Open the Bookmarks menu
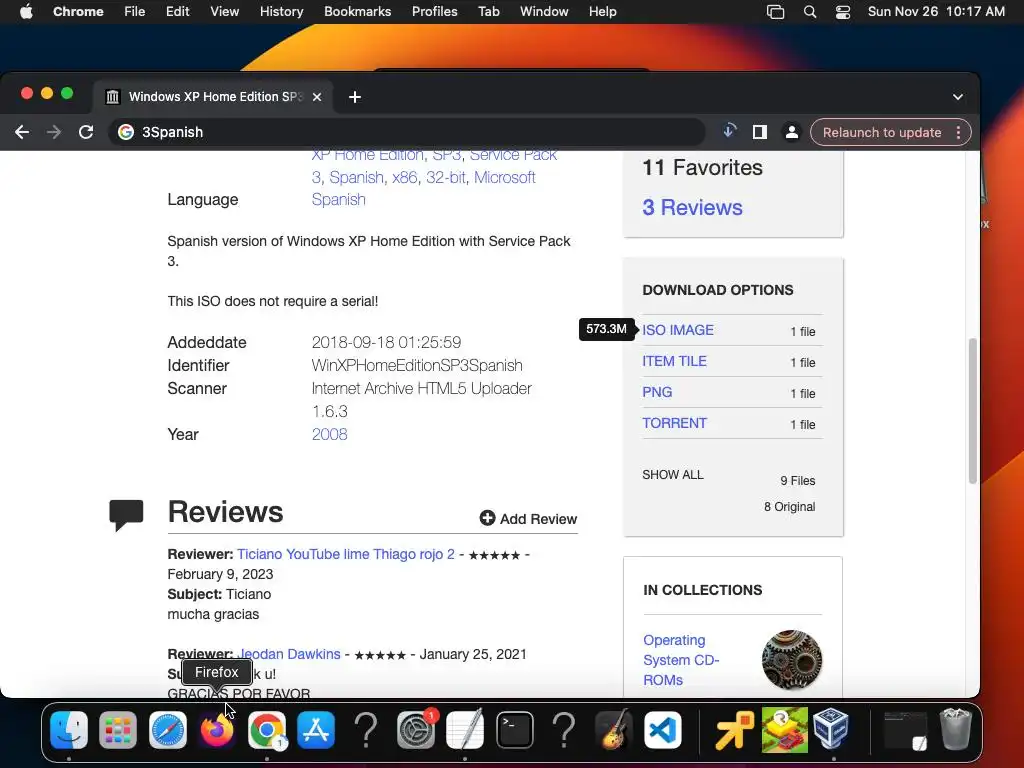Image resolution: width=1024 pixels, height=768 pixels. pos(357,11)
